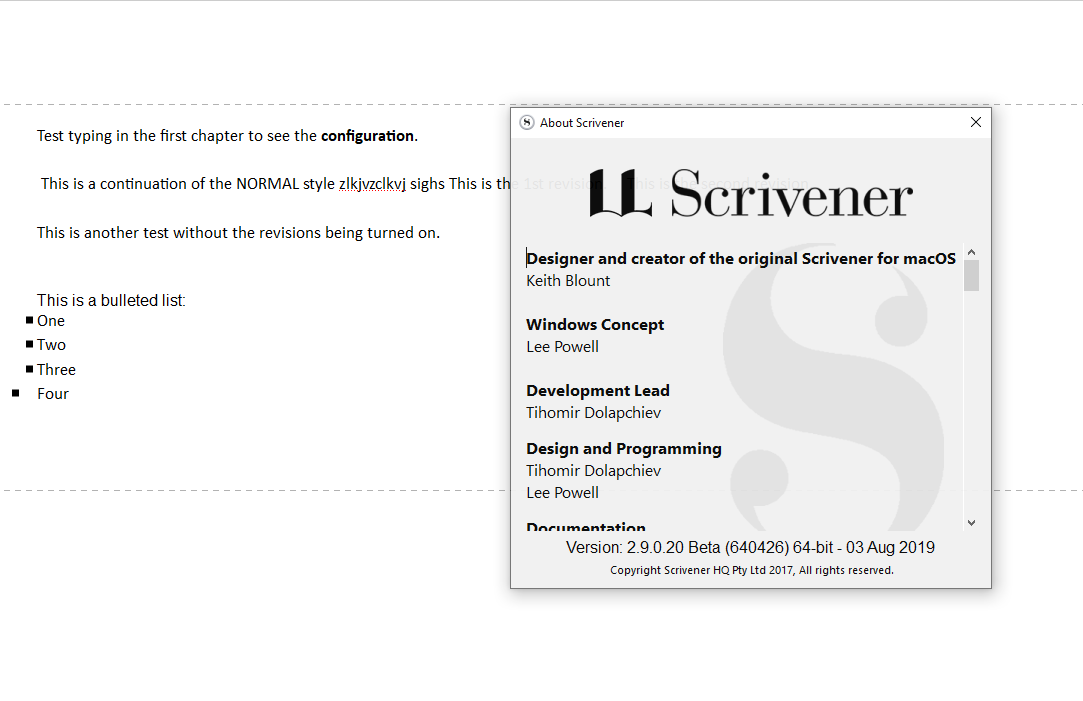Click the 'Keith Blount' credit name

tap(568, 280)
